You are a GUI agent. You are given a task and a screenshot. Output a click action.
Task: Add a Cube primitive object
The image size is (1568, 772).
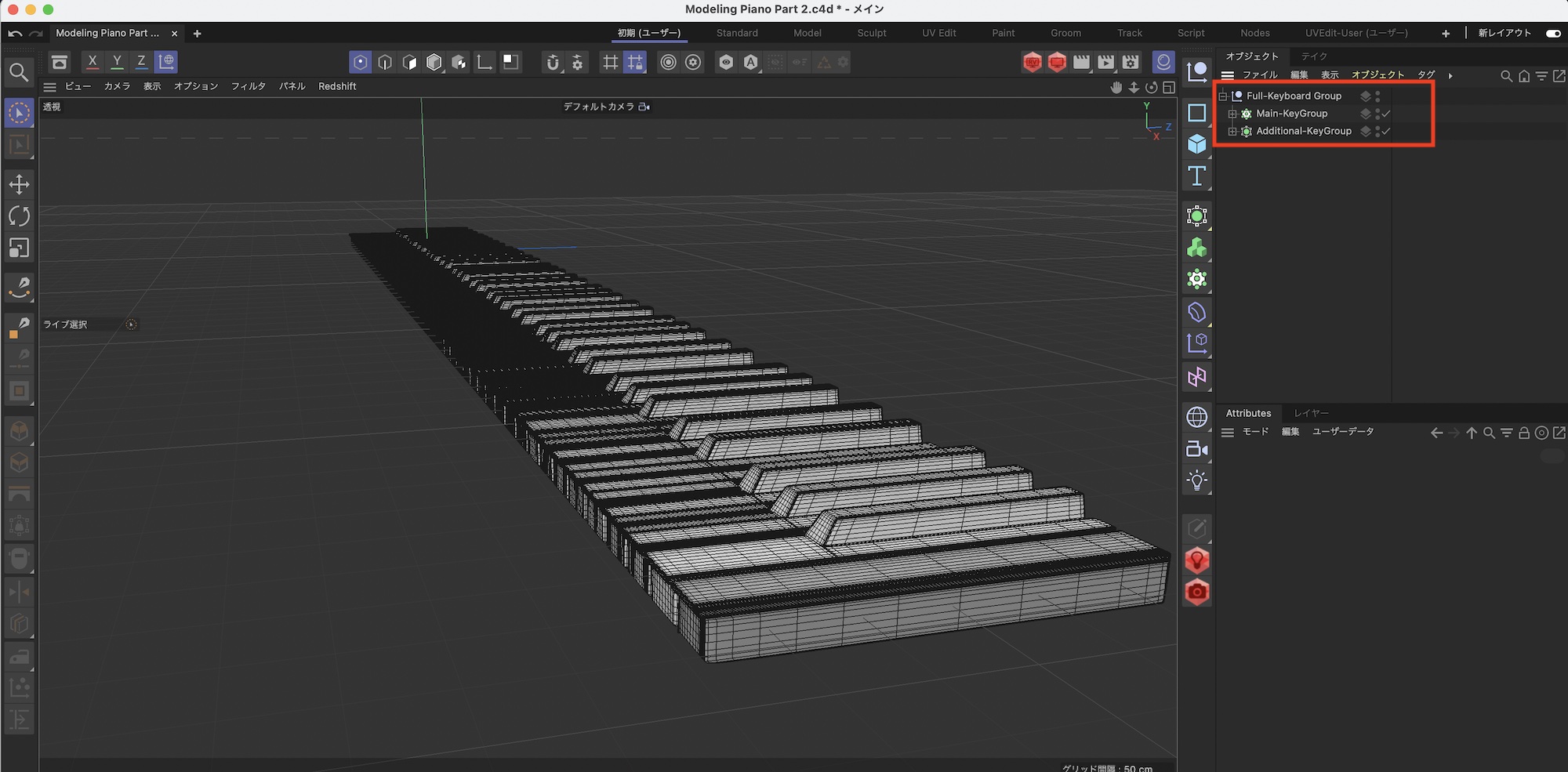pyautogui.click(x=1196, y=144)
